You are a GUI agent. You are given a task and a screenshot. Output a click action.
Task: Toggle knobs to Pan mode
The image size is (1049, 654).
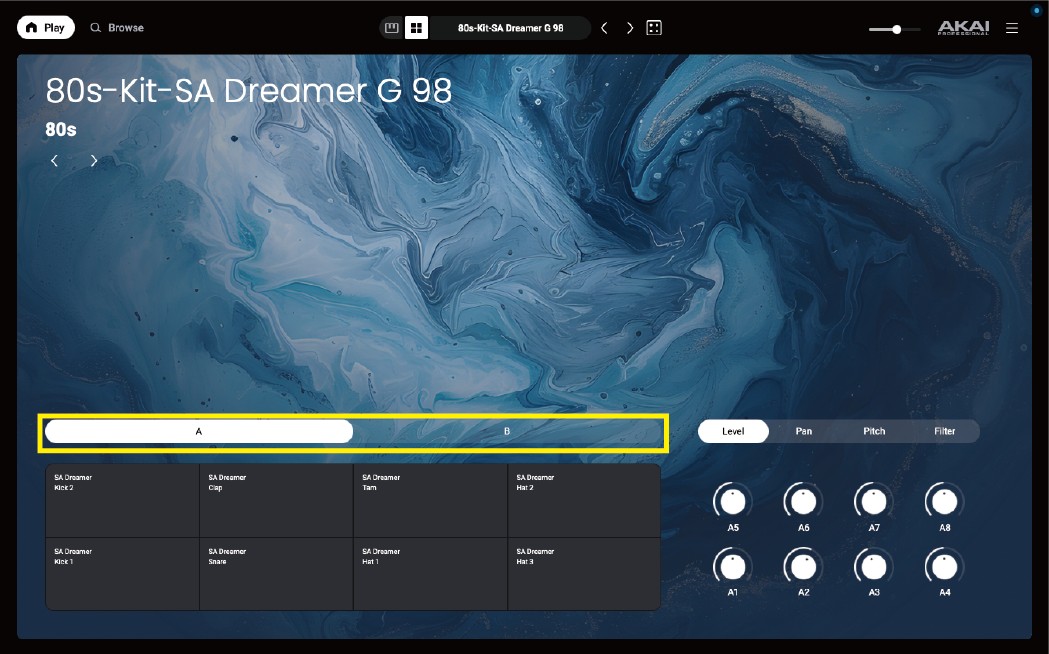pyautogui.click(x=803, y=431)
